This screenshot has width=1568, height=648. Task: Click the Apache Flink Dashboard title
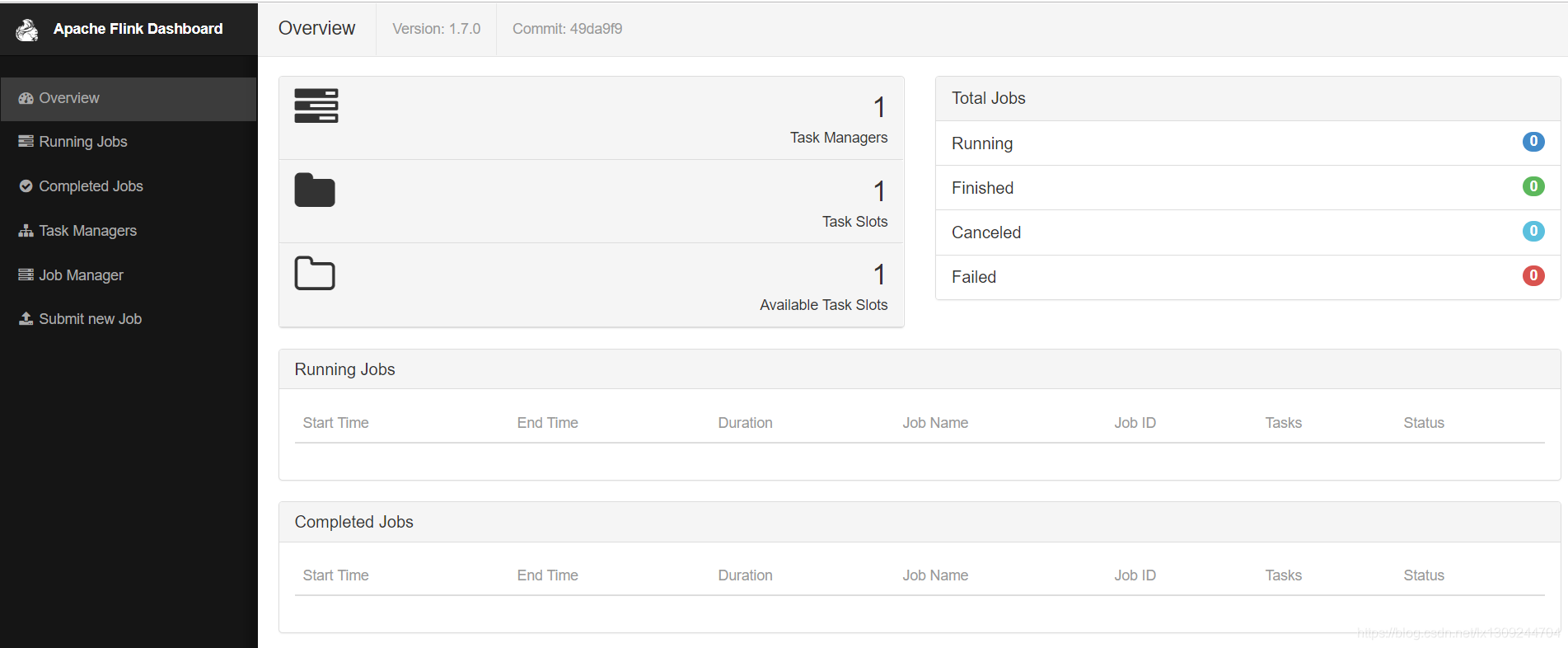pyautogui.click(x=138, y=29)
